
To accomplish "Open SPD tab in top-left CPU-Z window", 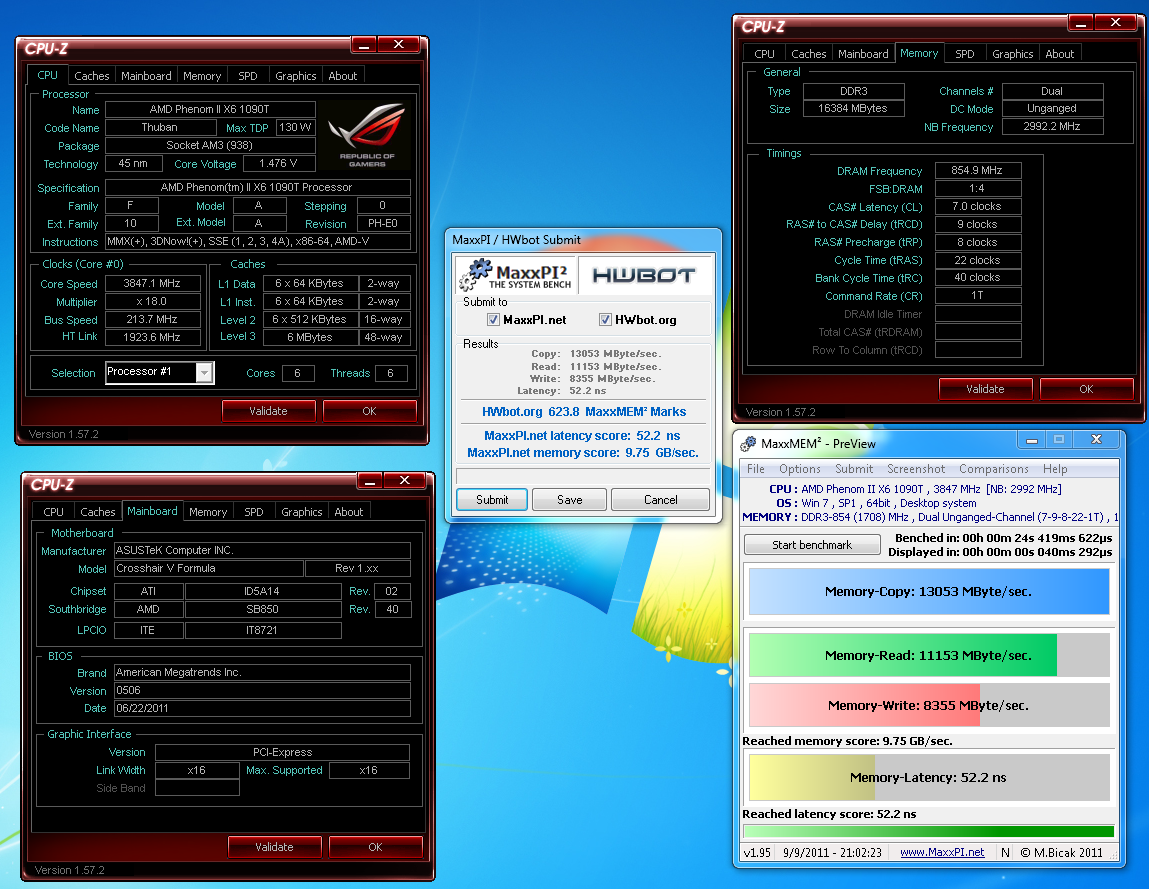I will click(x=248, y=75).
